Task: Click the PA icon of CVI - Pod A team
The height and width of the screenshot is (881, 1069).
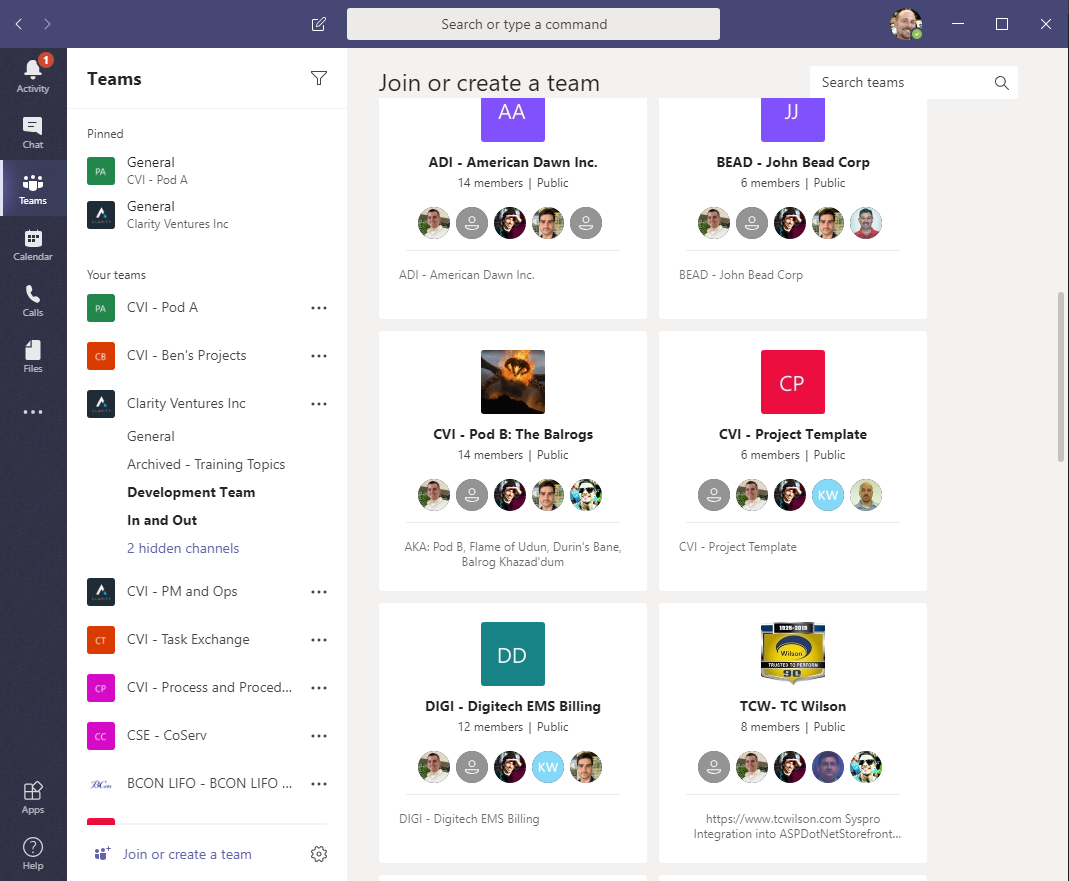Action: (101, 308)
